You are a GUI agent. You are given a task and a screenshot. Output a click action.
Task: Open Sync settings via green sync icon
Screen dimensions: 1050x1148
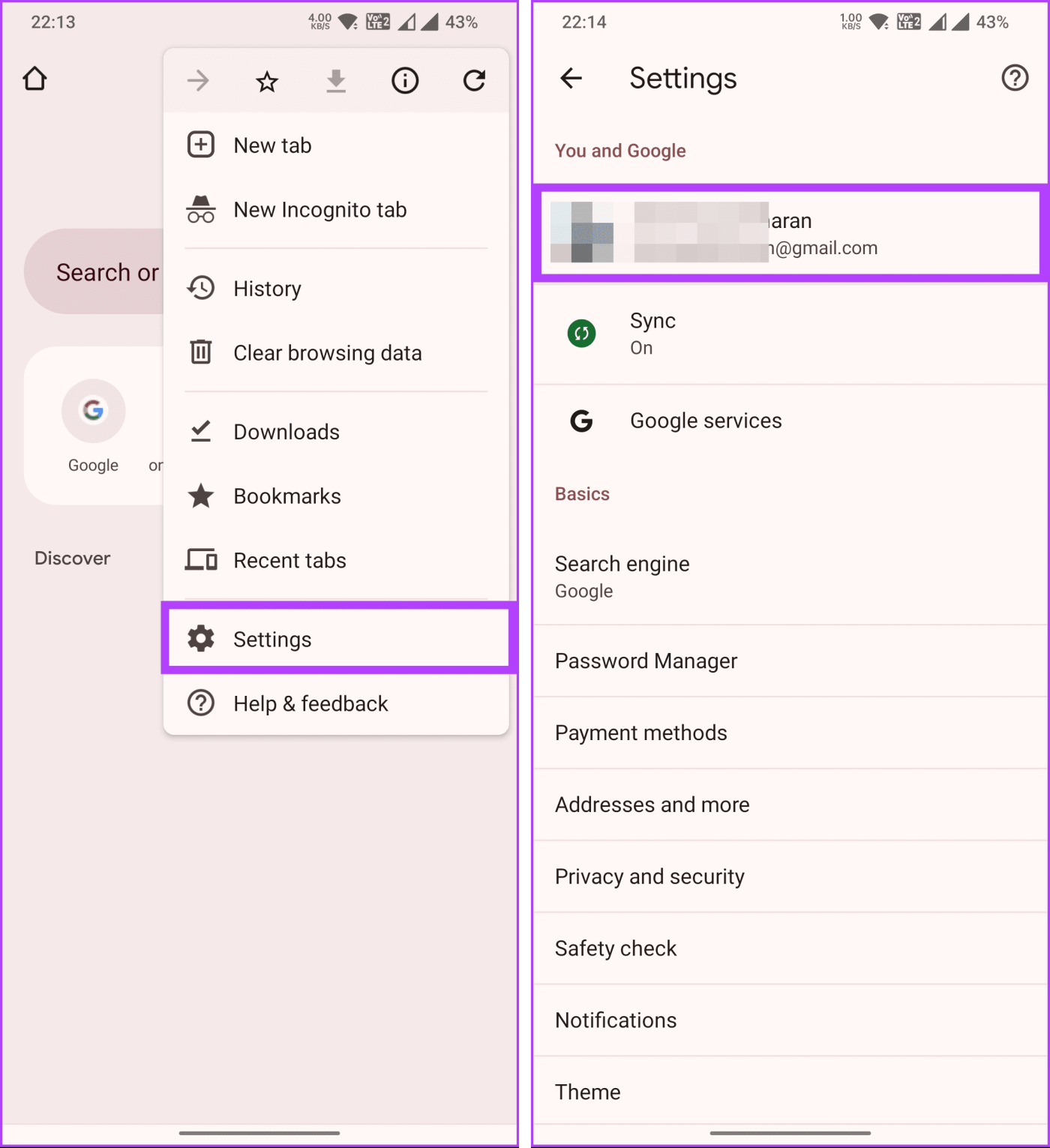coord(581,334)
